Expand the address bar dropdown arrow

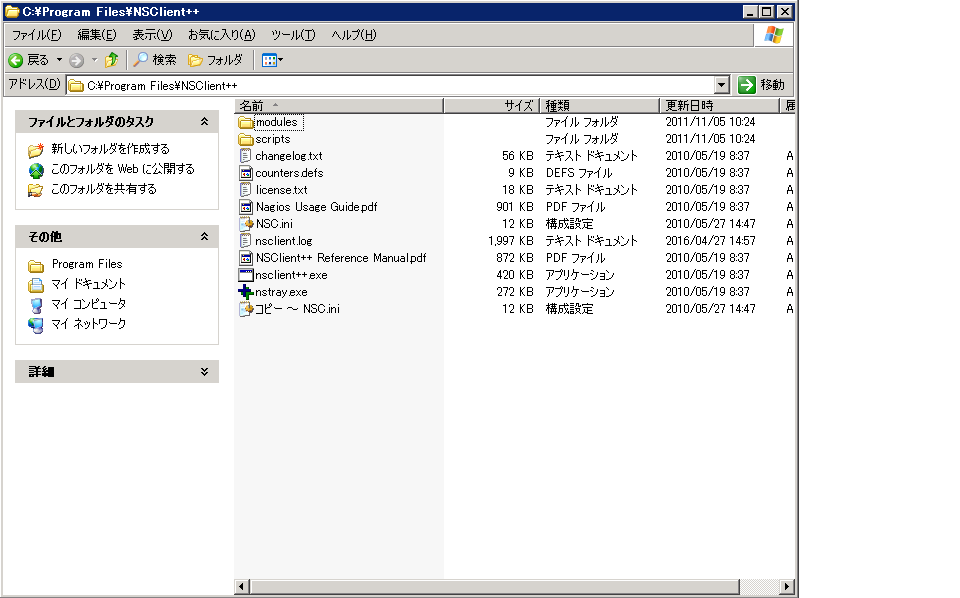point(722,85)
